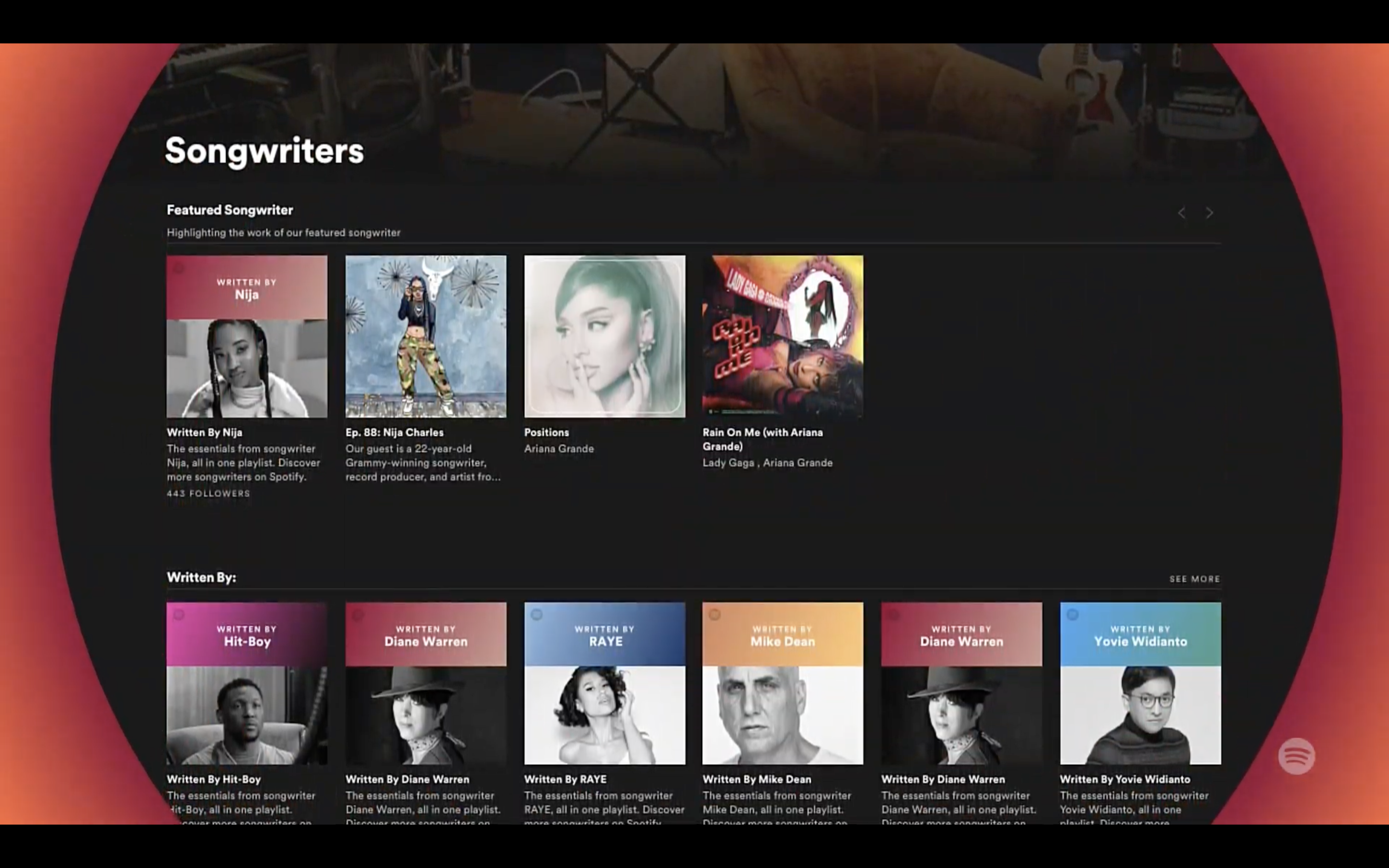
Task: Click the 'Written By Nija' title link
Action: tap(204, 432)
